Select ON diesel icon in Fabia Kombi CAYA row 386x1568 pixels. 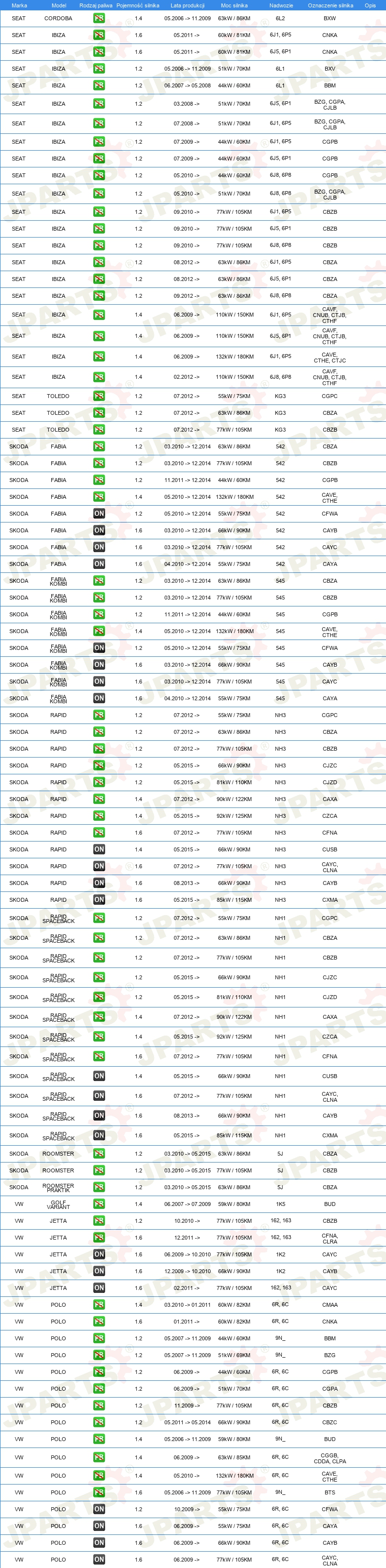click(99, 699)
